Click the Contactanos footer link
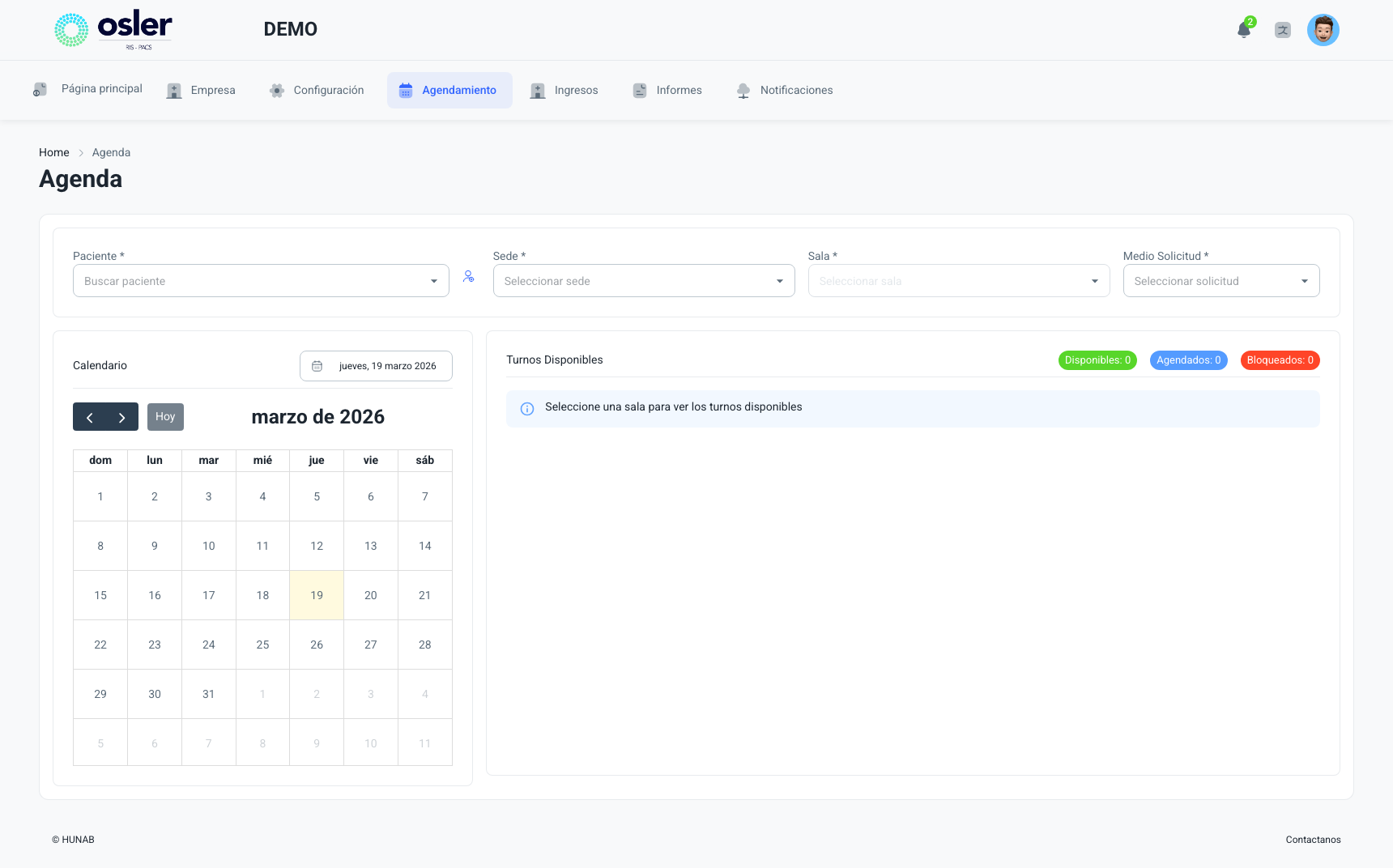Viewport: 1393px width, 868px height. coord(1313,840)
